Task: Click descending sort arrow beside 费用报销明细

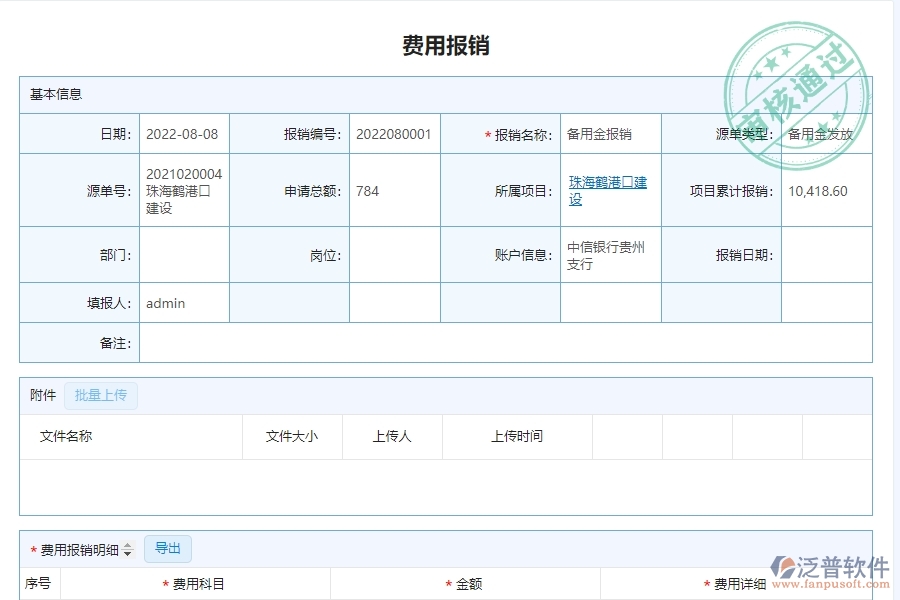Action: point(127,555)
